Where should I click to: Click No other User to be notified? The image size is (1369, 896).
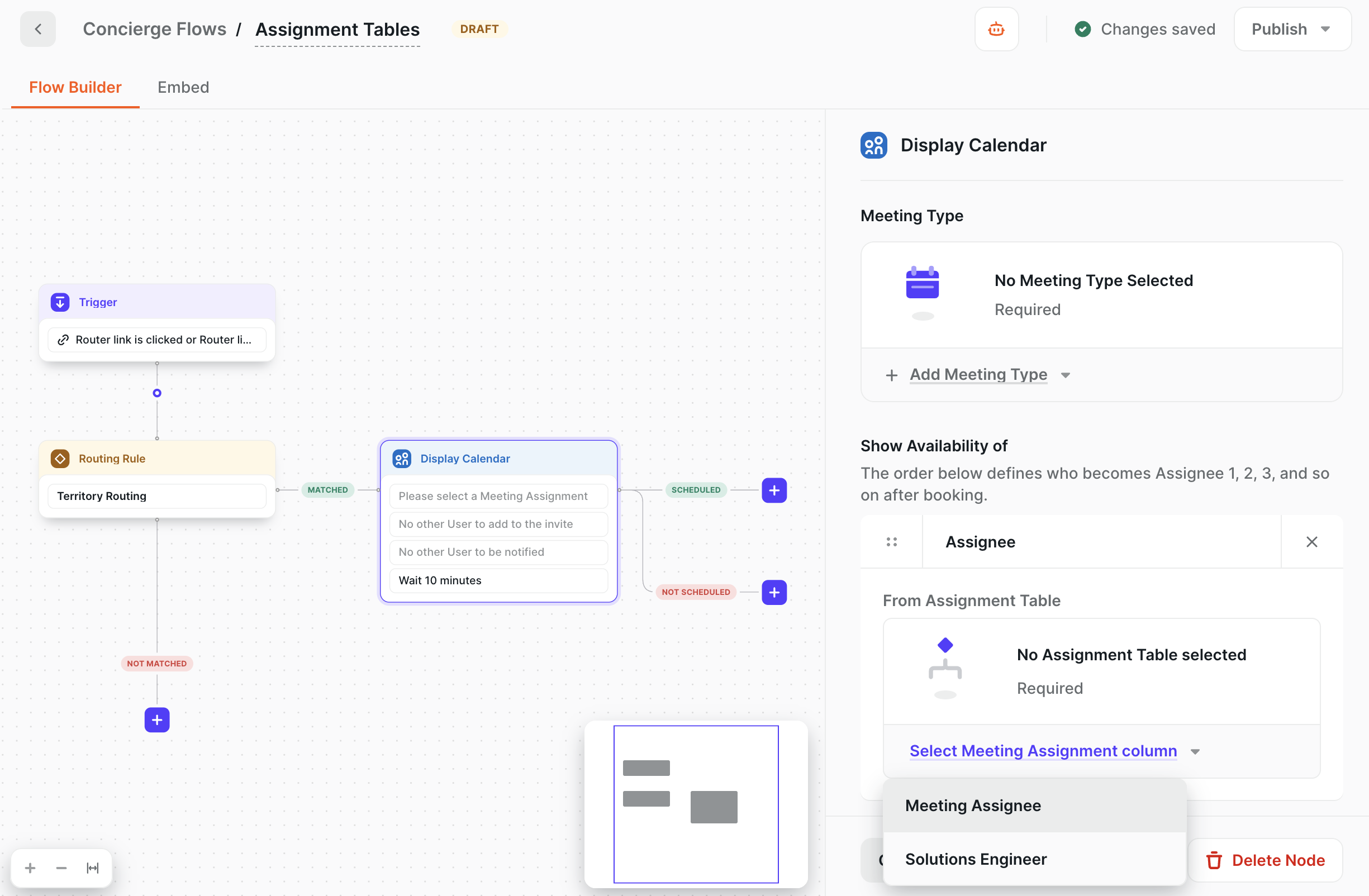coord(498,552)
